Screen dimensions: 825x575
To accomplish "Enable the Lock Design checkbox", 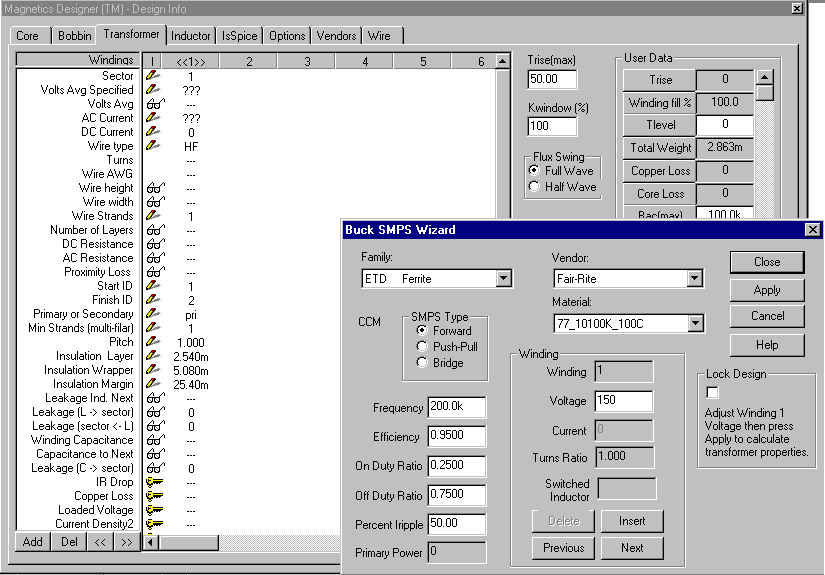I will [712, 392].
